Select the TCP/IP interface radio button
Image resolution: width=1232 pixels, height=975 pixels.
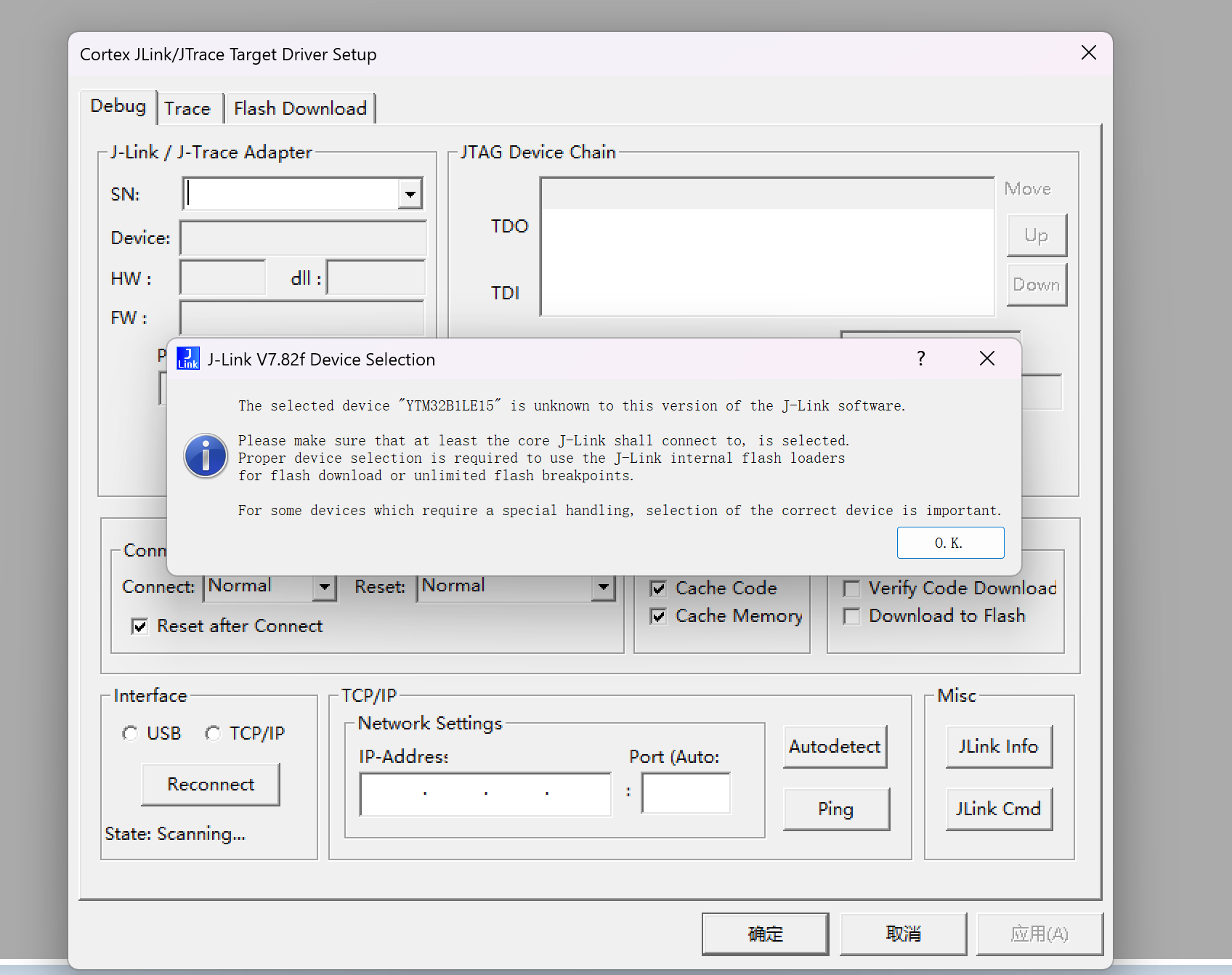[213, 734]
